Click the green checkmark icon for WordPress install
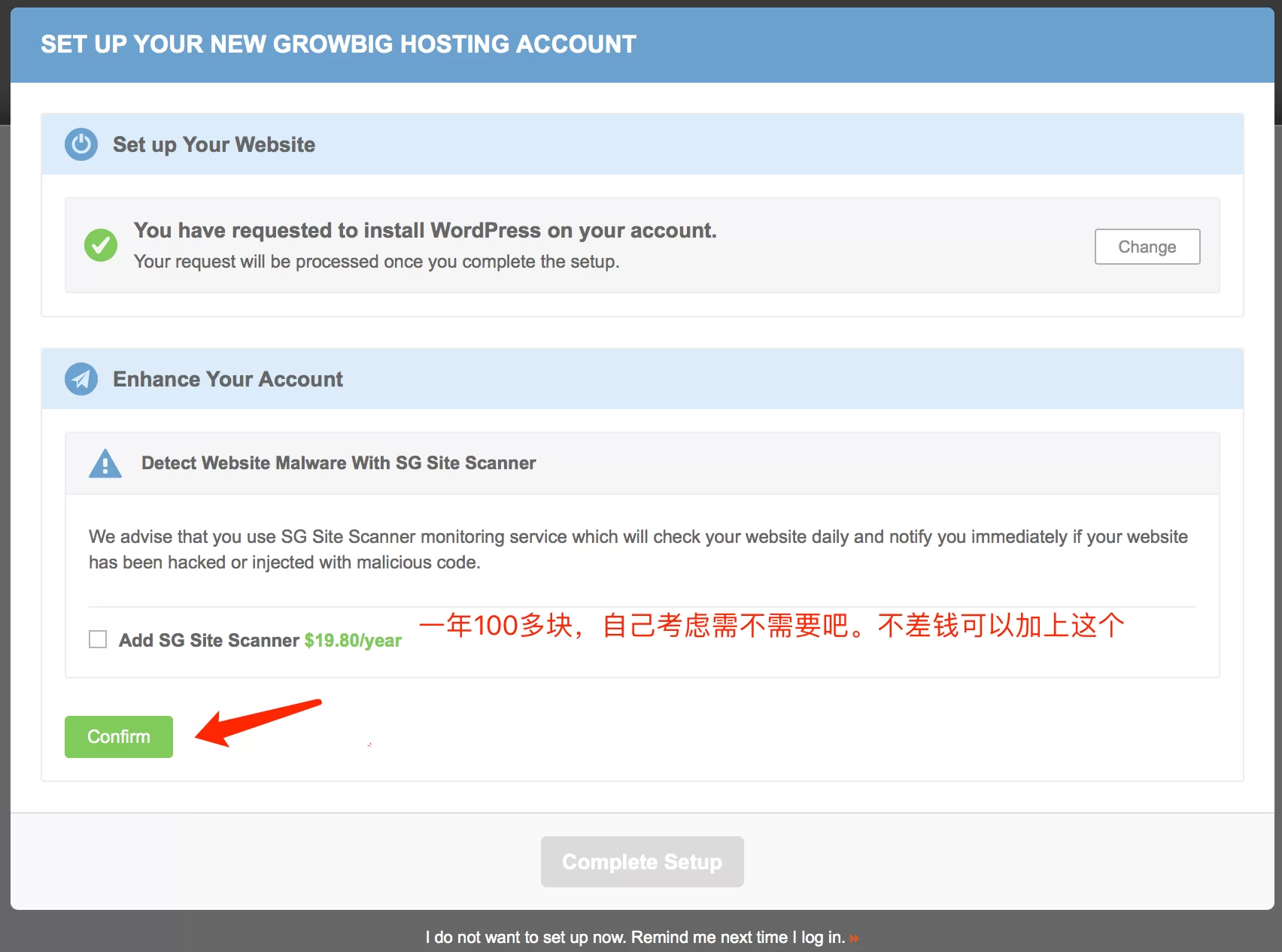The image size is (1282, 952). 101,245
